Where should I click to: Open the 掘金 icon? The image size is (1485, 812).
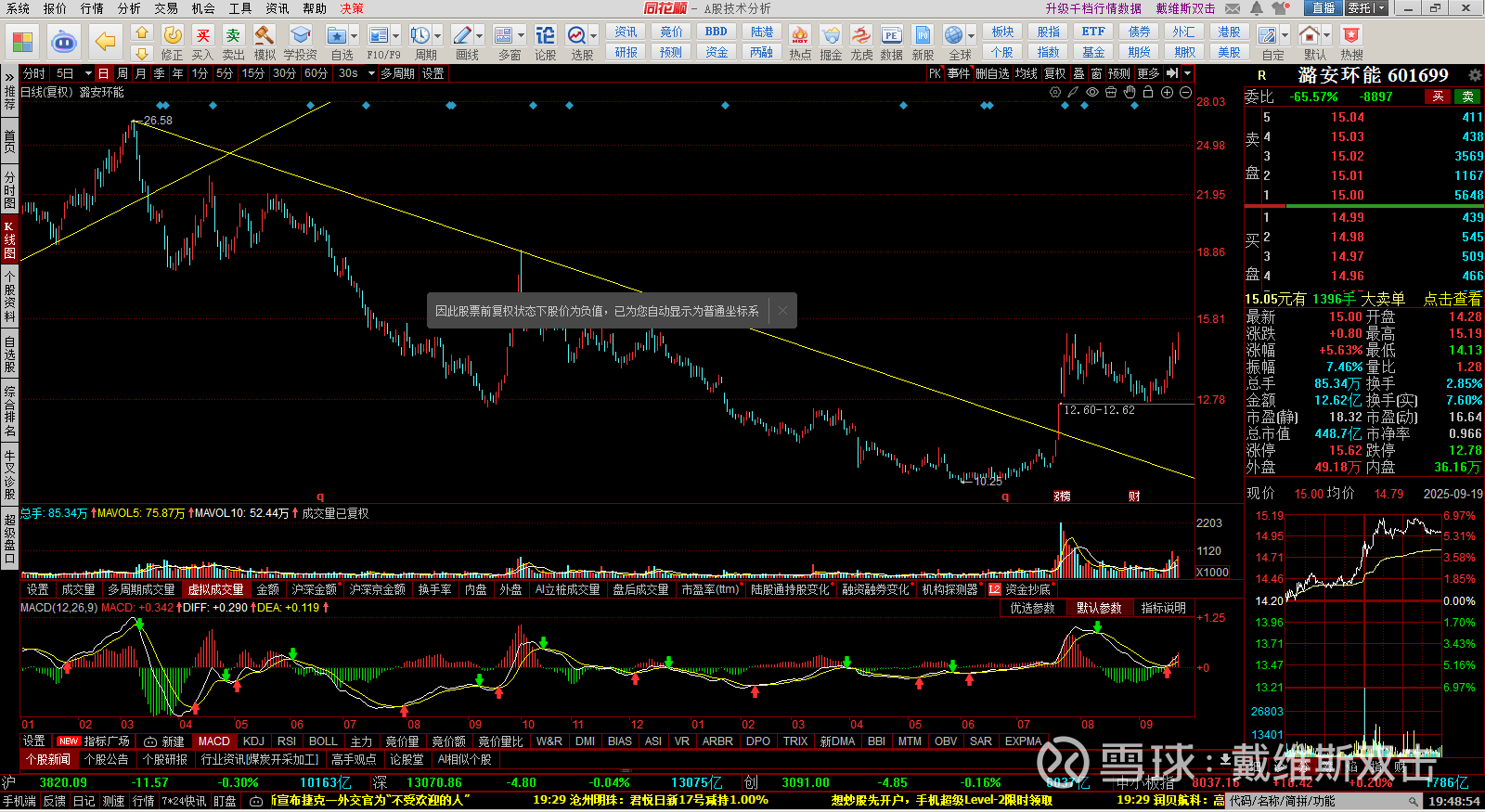pyautogui.click(x=831, y=35)
